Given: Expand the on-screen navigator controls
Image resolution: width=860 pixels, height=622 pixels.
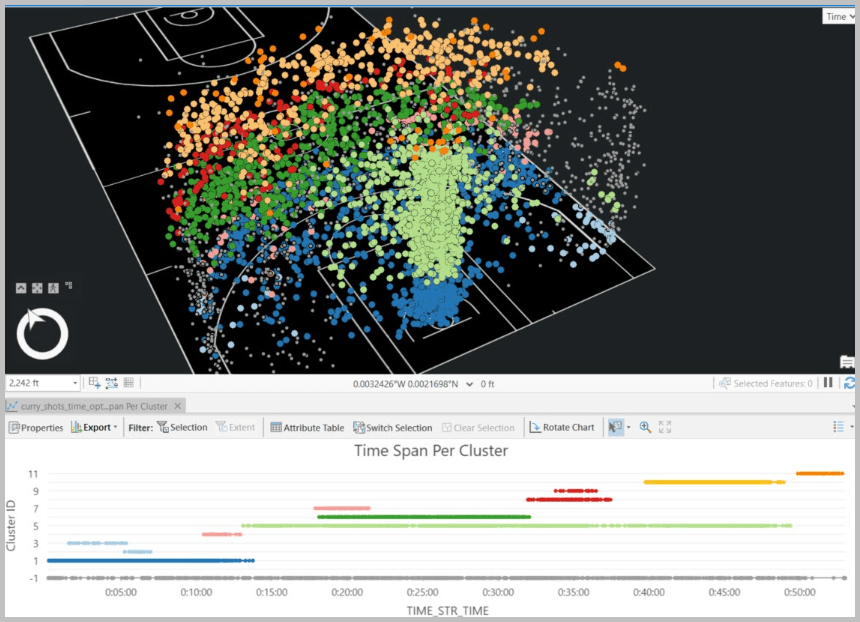Looking at the screenshot, I should point(21,287).
